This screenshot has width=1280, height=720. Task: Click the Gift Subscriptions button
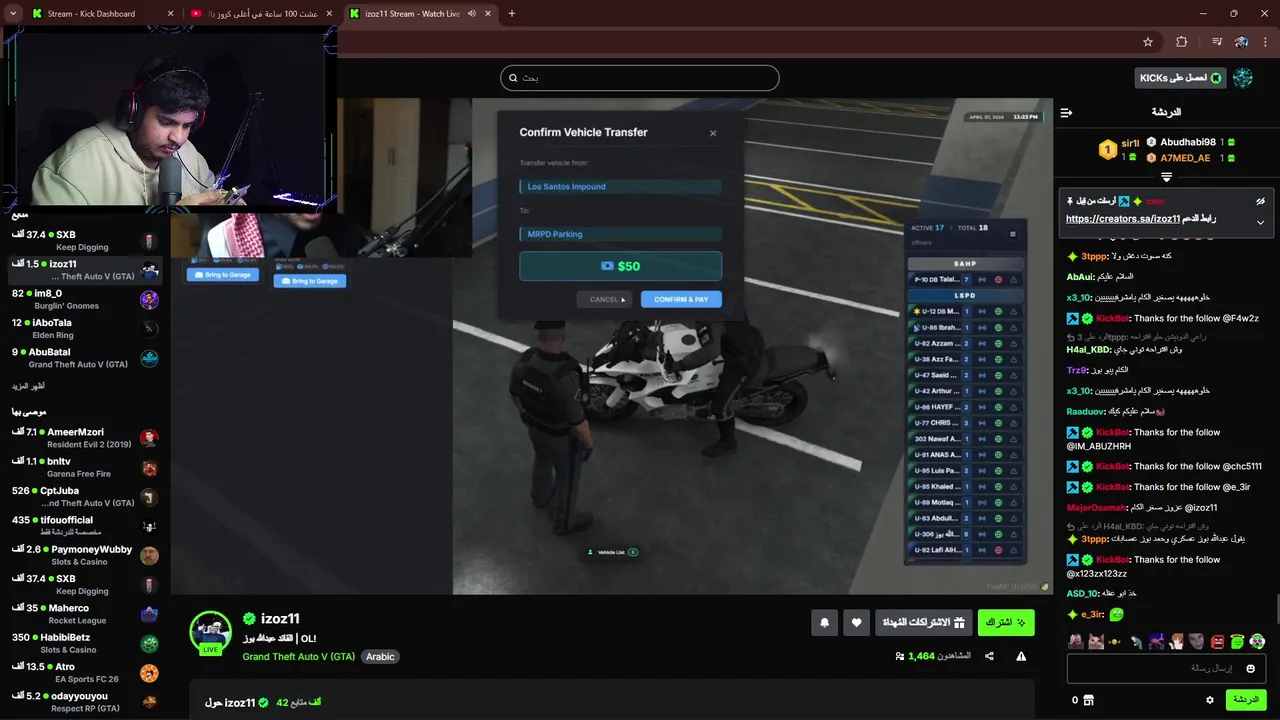point(924,622)
